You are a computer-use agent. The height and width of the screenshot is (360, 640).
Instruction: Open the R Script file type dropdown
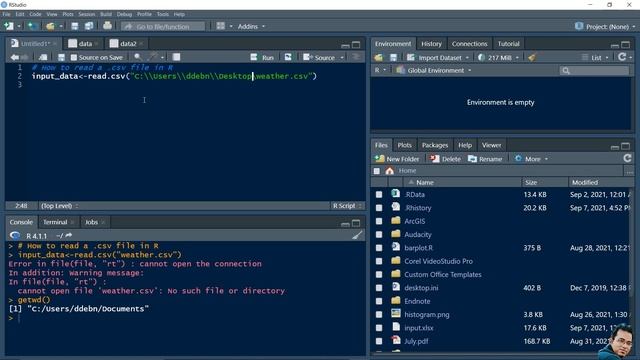click(x=347, y=206)
